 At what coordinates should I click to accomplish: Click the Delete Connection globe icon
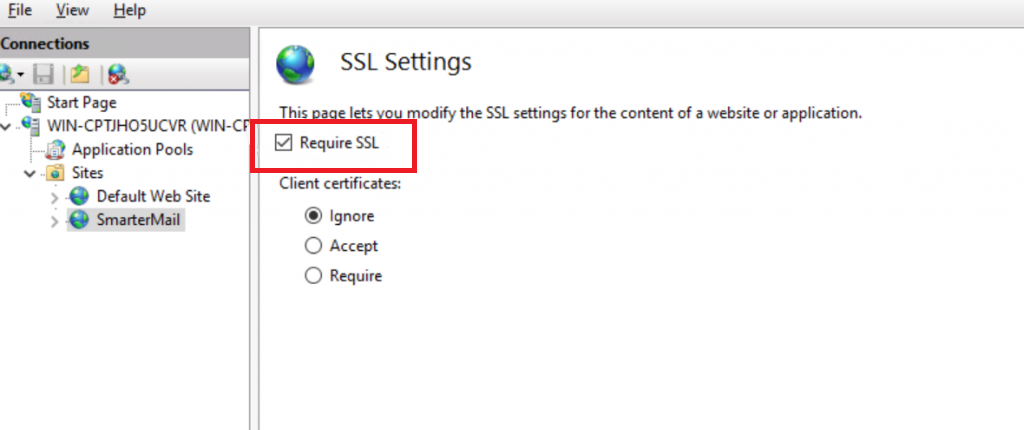coord(118,74)
